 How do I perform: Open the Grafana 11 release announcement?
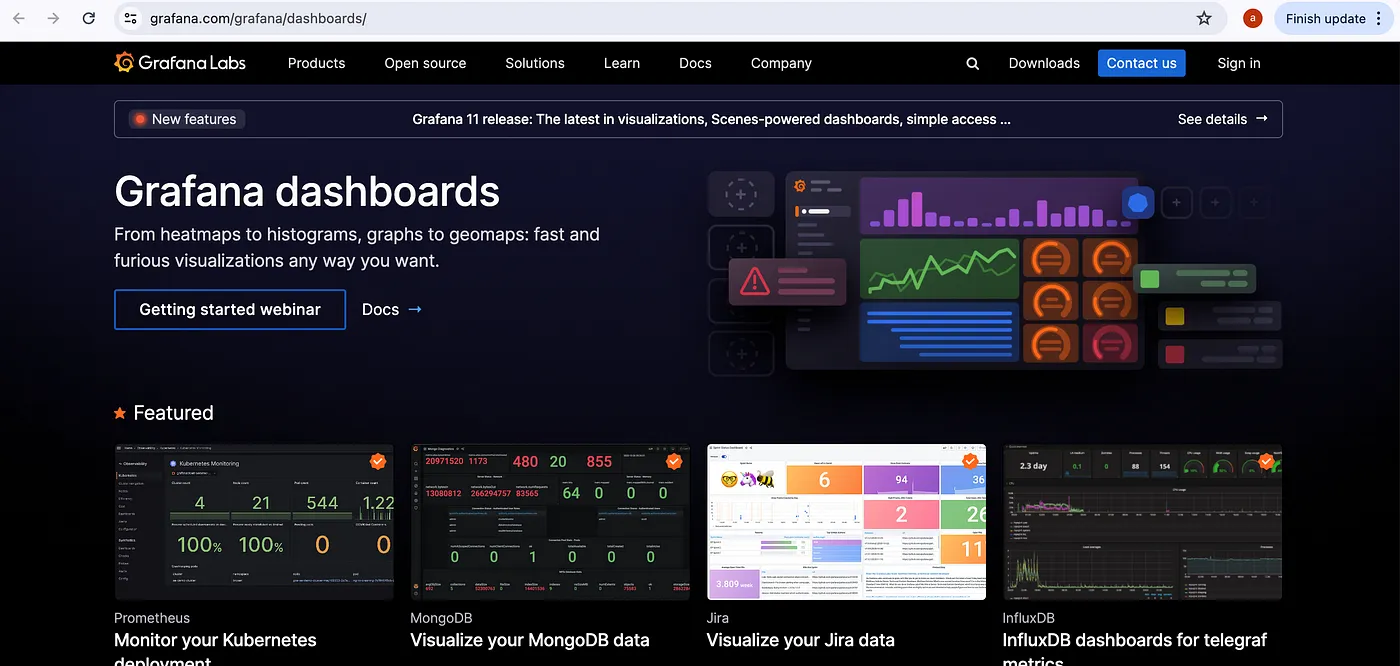pyautogui.click(x=711, y=119)
